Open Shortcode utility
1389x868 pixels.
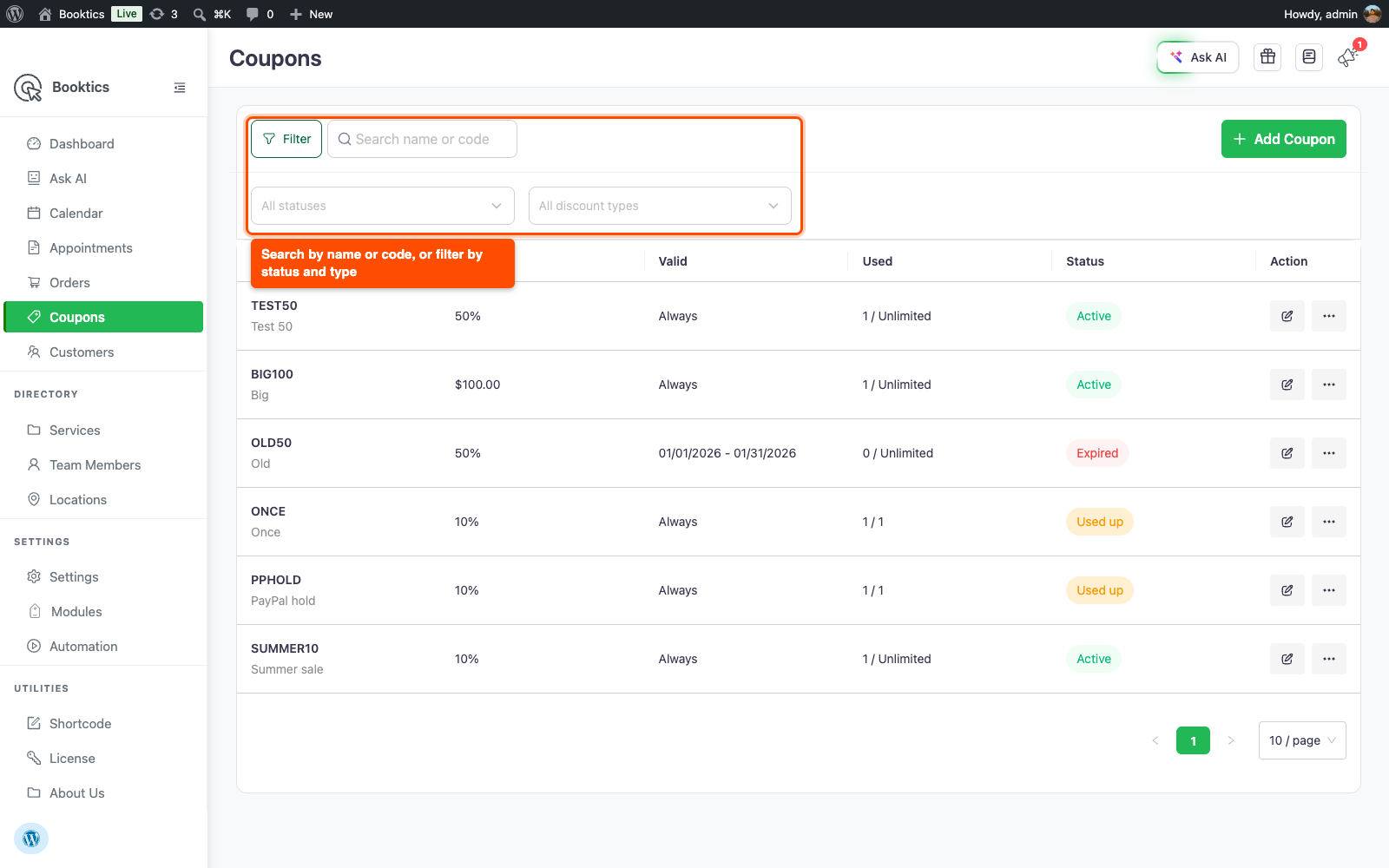[x=103, y=724]
